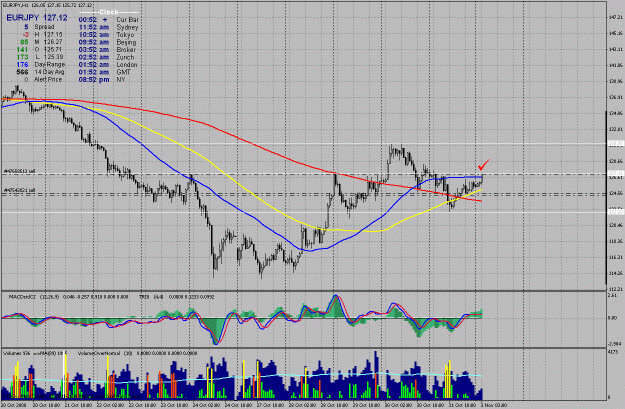Image resolution: width=625 pixels, height=409 pixels.
Task: Click the large 127.12 current price readout
Action: [x=55, y=18]
